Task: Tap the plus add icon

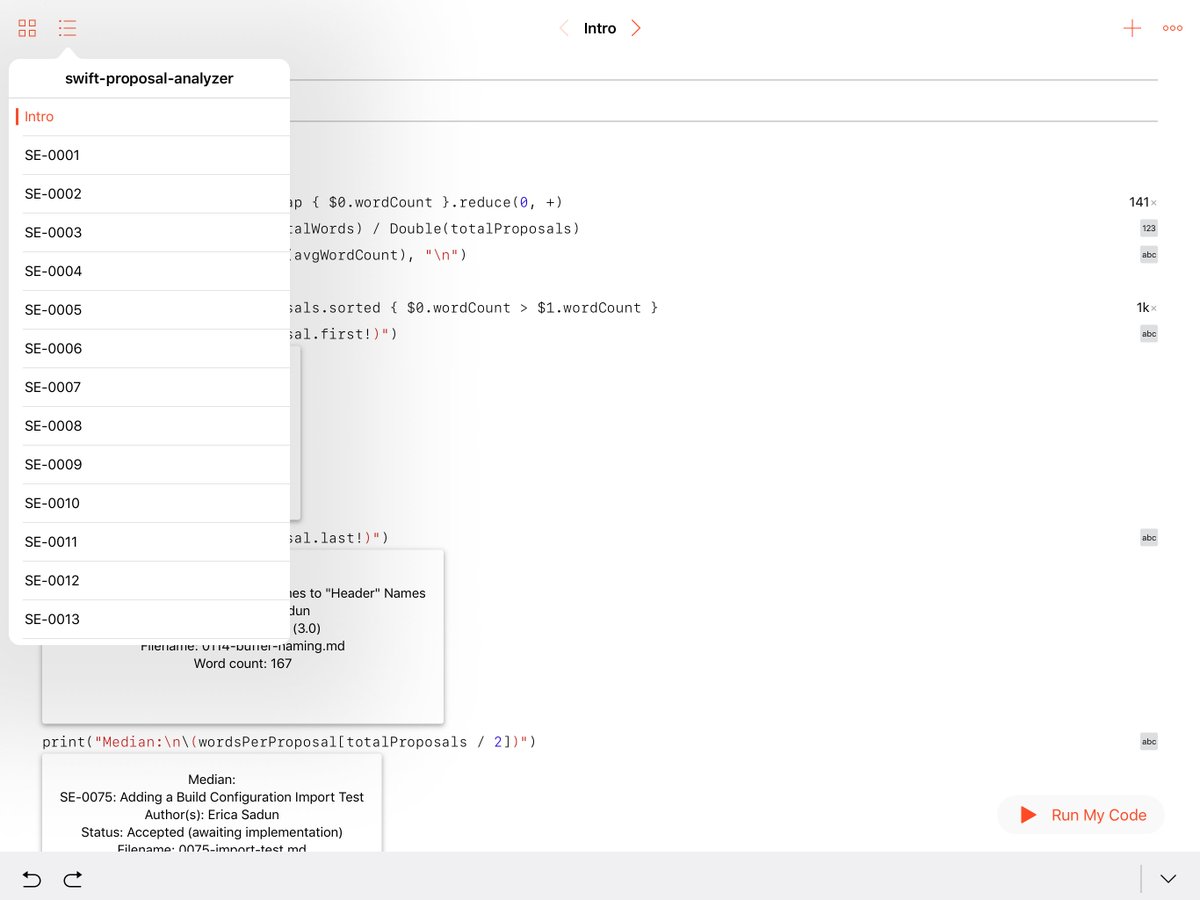Action: 1132,28
